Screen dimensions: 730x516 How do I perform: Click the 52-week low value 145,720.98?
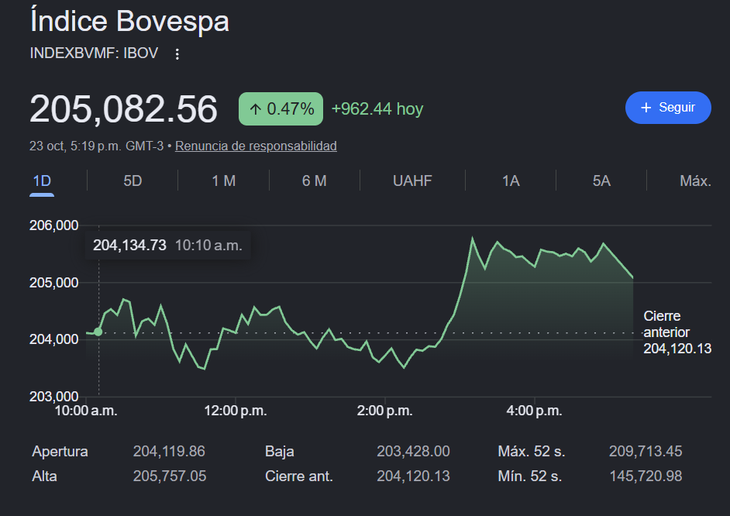[x=646, y=476]
